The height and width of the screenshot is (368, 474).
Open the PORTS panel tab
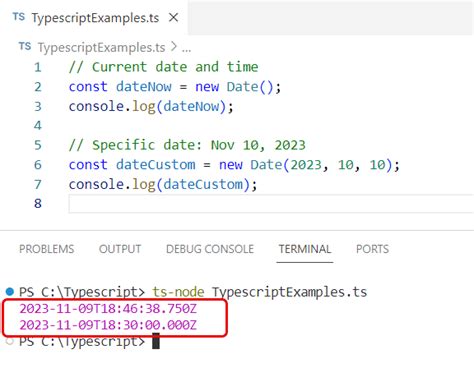point(372,249)
